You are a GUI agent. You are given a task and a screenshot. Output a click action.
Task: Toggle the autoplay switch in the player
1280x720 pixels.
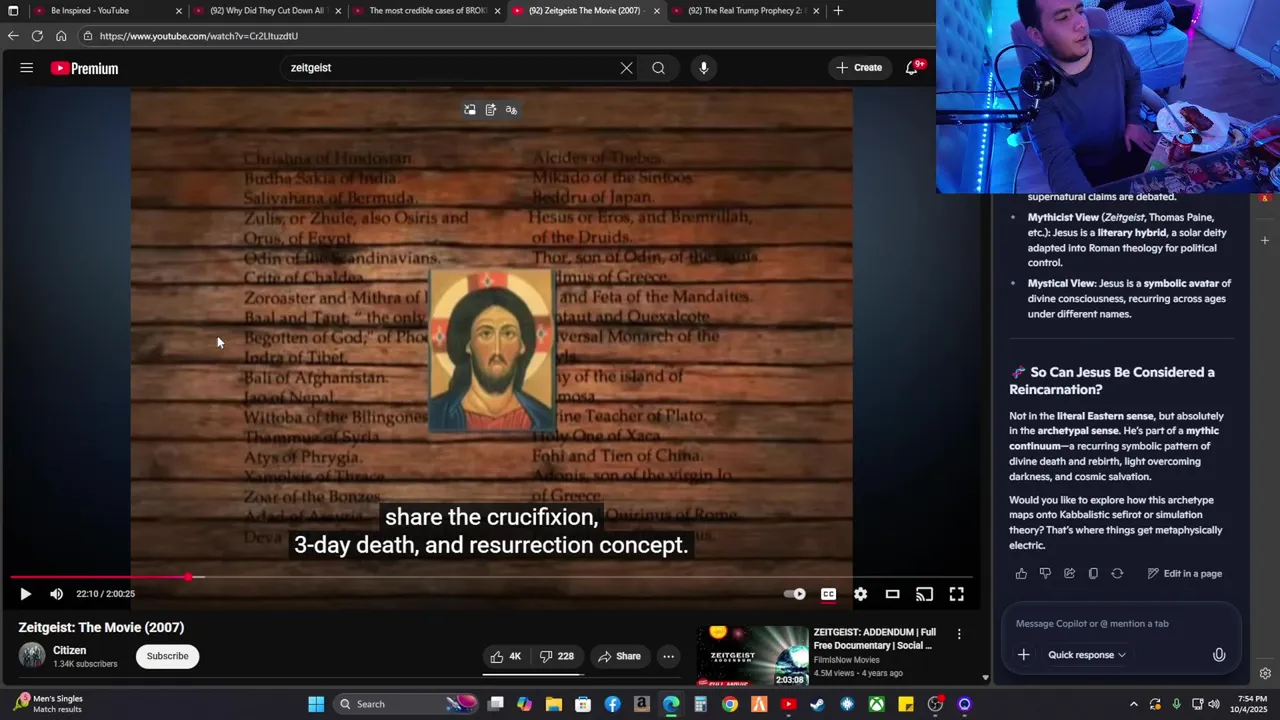coord(795,594)
